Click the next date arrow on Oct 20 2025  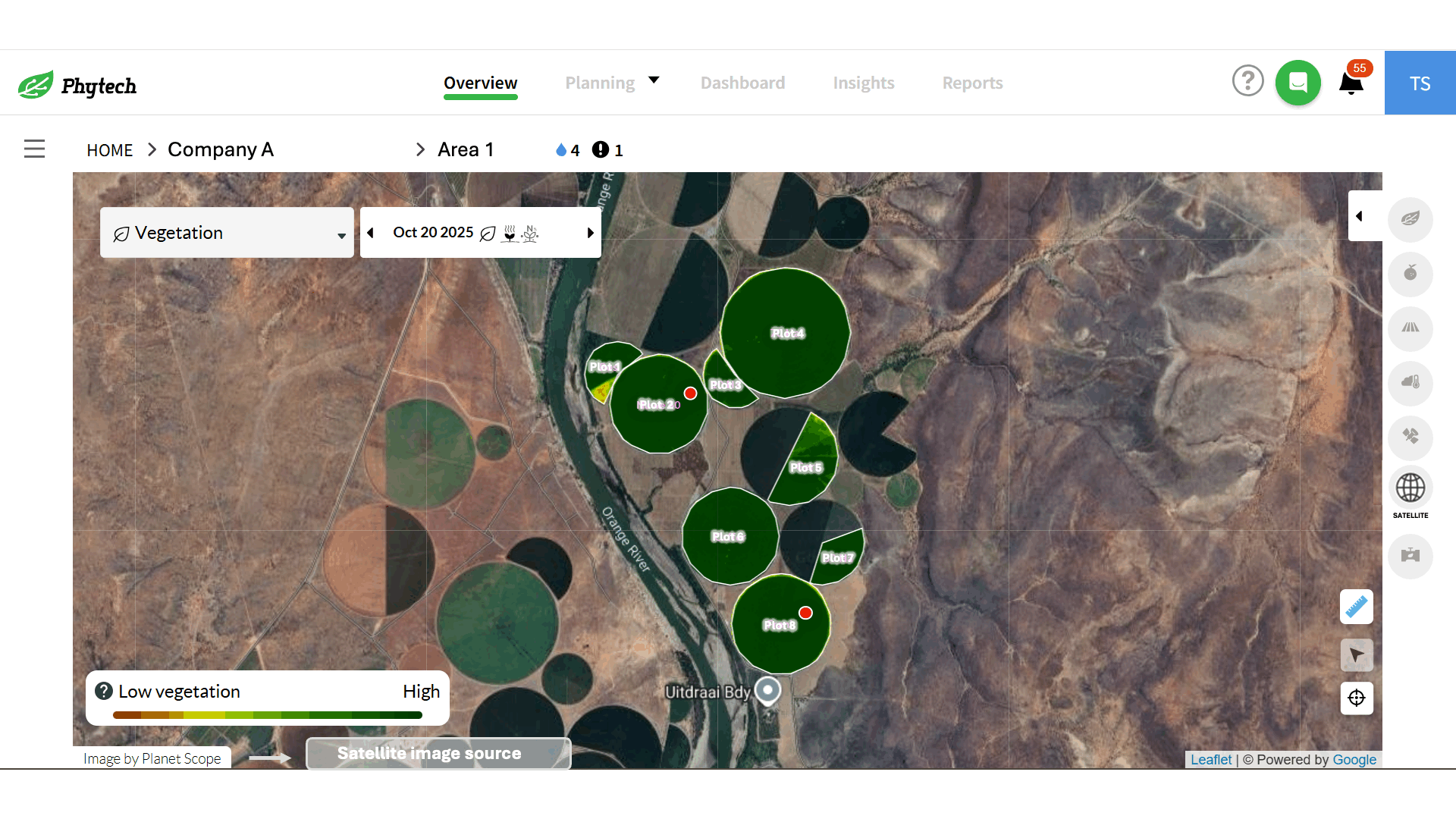591,233
